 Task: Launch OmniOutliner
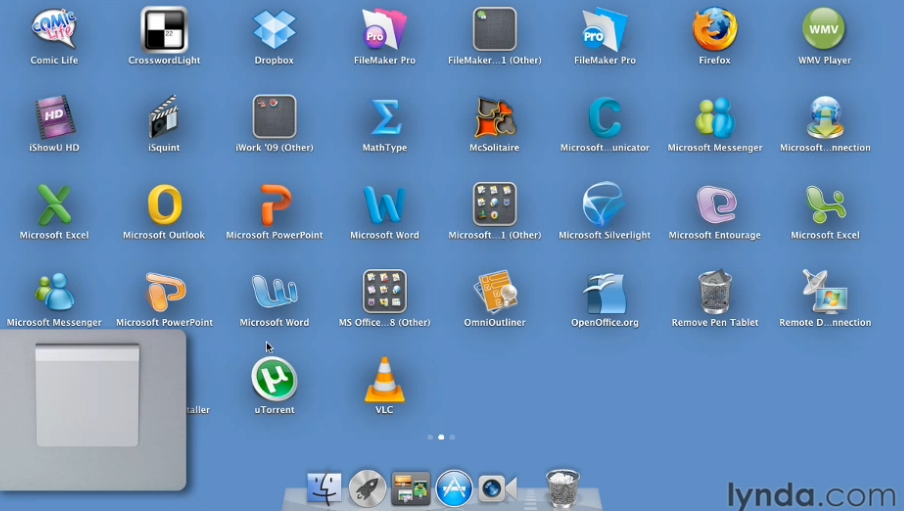tap(495, 292)
